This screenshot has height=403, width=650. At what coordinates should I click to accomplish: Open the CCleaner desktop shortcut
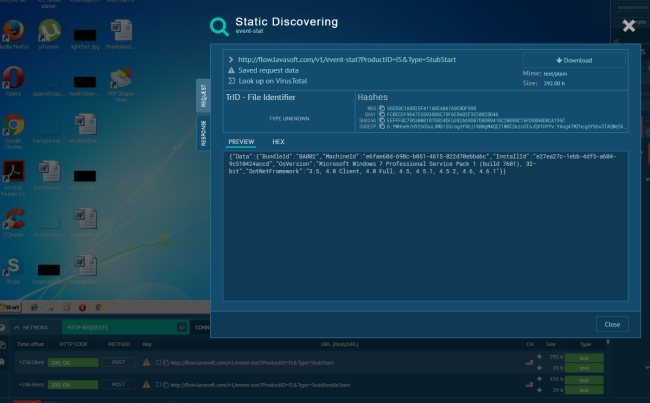13,222
